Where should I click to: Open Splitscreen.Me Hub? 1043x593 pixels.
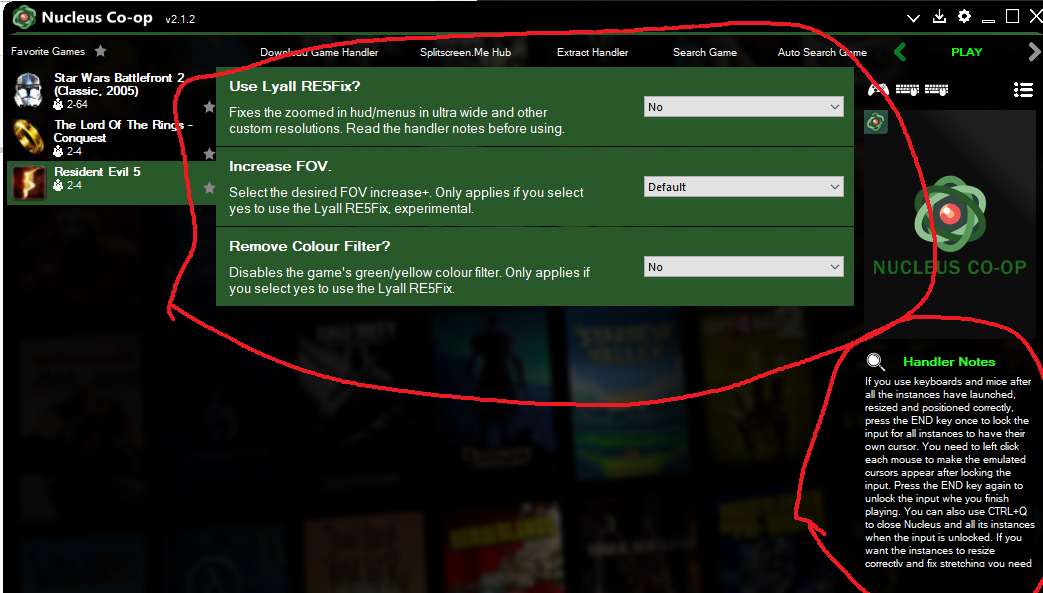pos(466,52)
